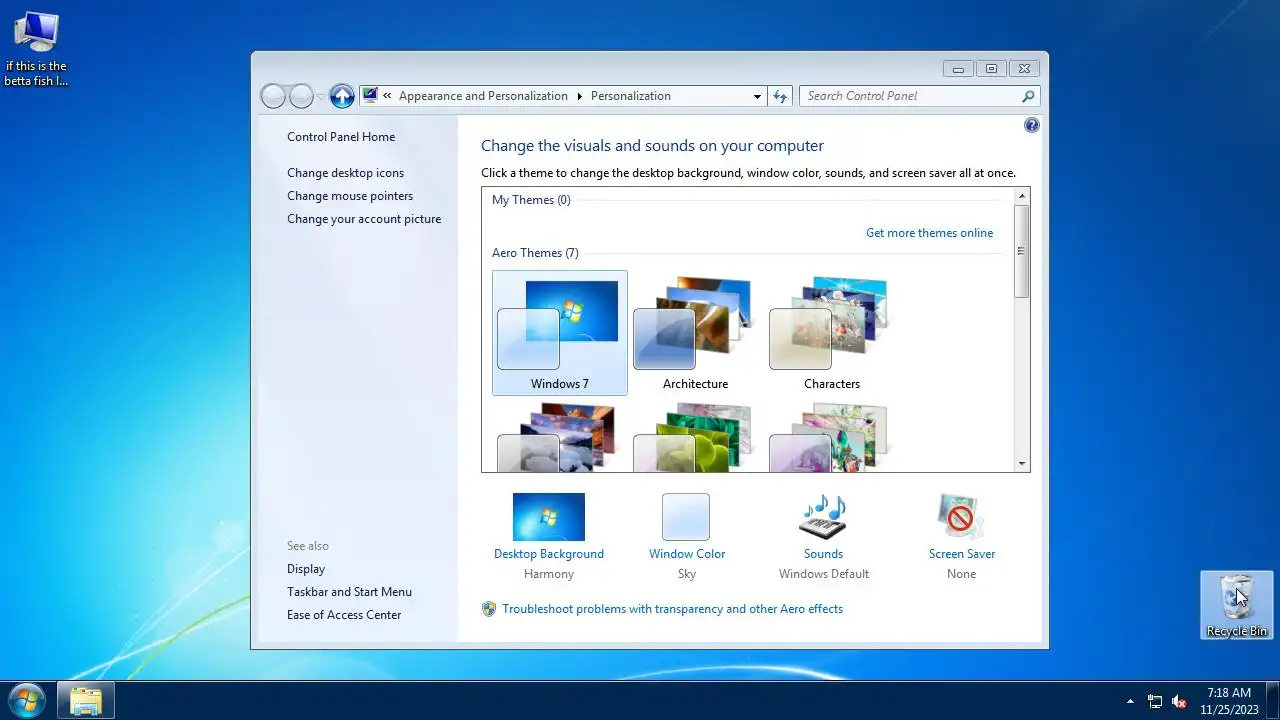This screenshot has width=1280, height=720.
Task: Open Change mouse pointers link
Action: point(350,196)
